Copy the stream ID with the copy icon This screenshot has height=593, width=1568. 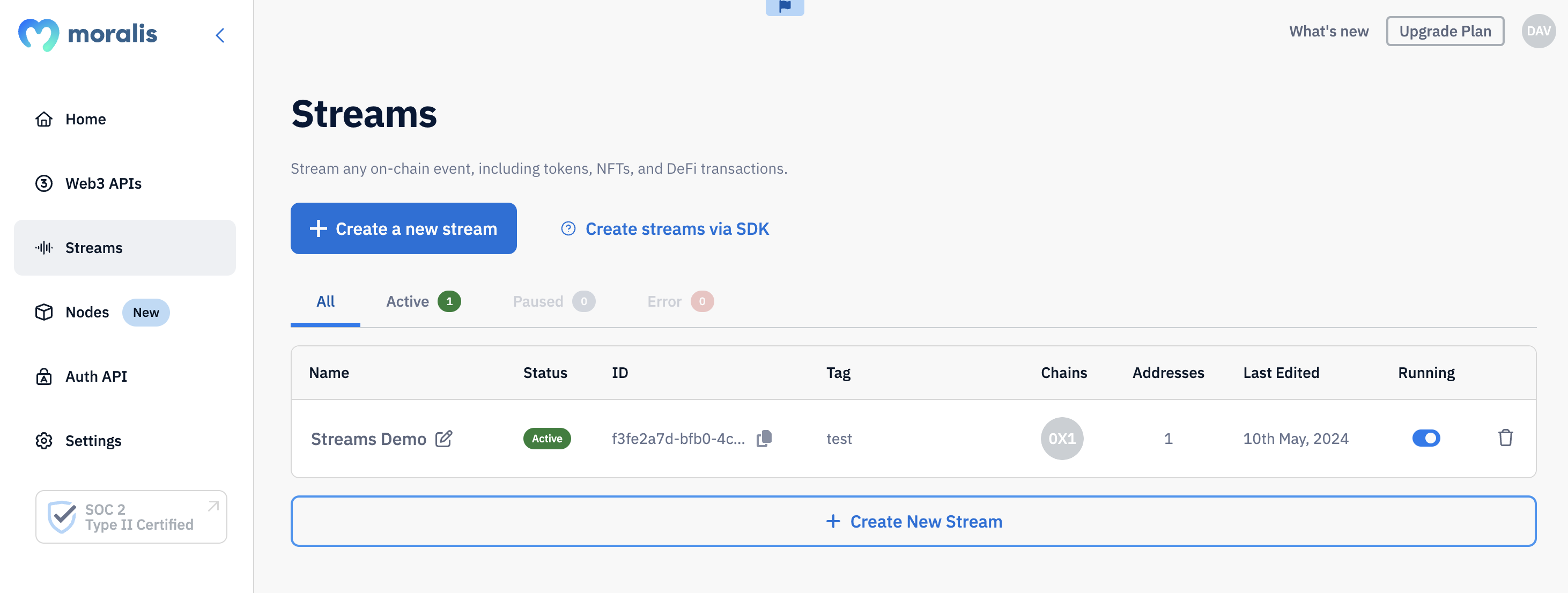tap(764, 439)
